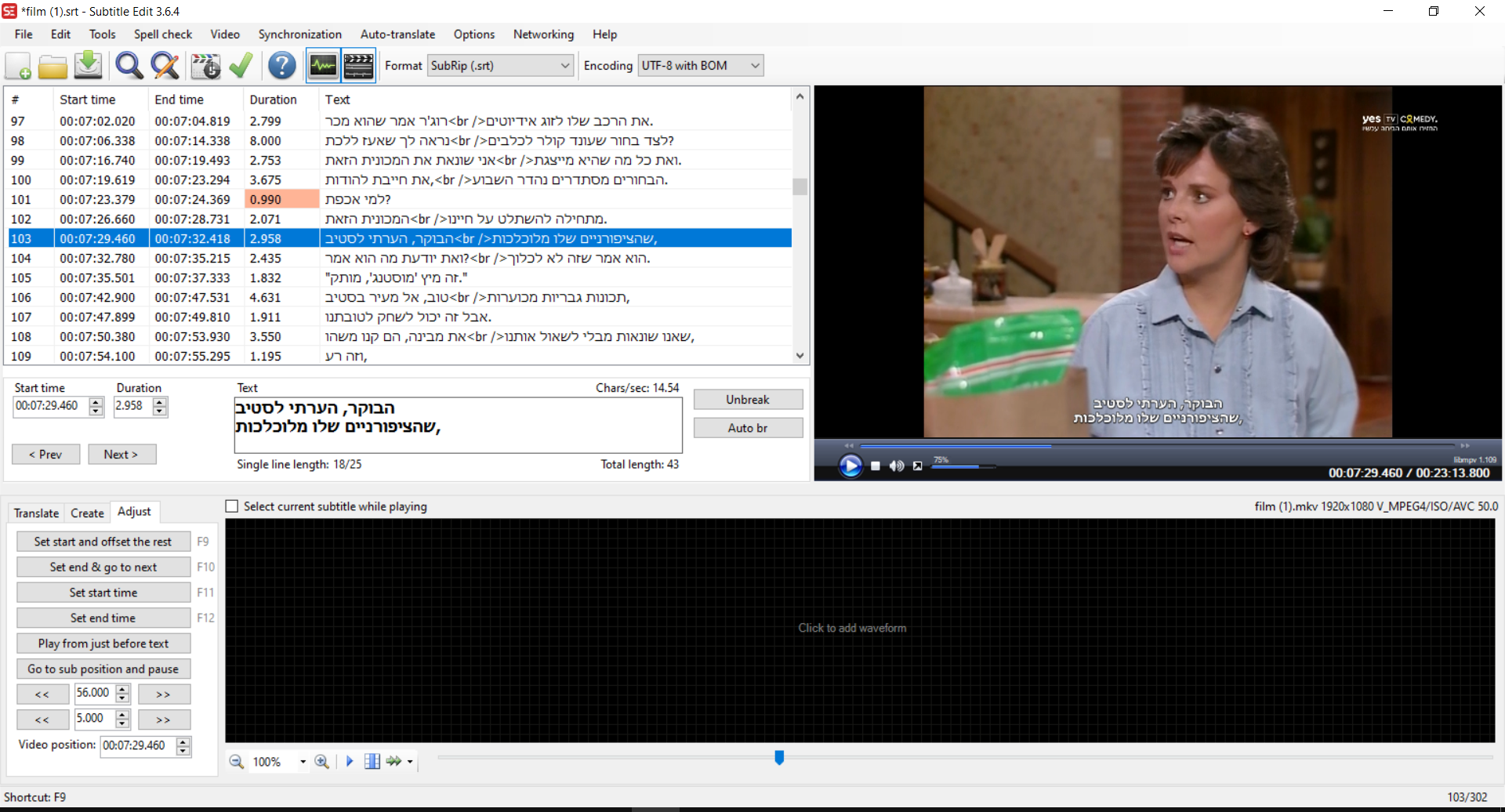Open the Find magnifier tool
1505x812 pixels.
tap(129, 66)
